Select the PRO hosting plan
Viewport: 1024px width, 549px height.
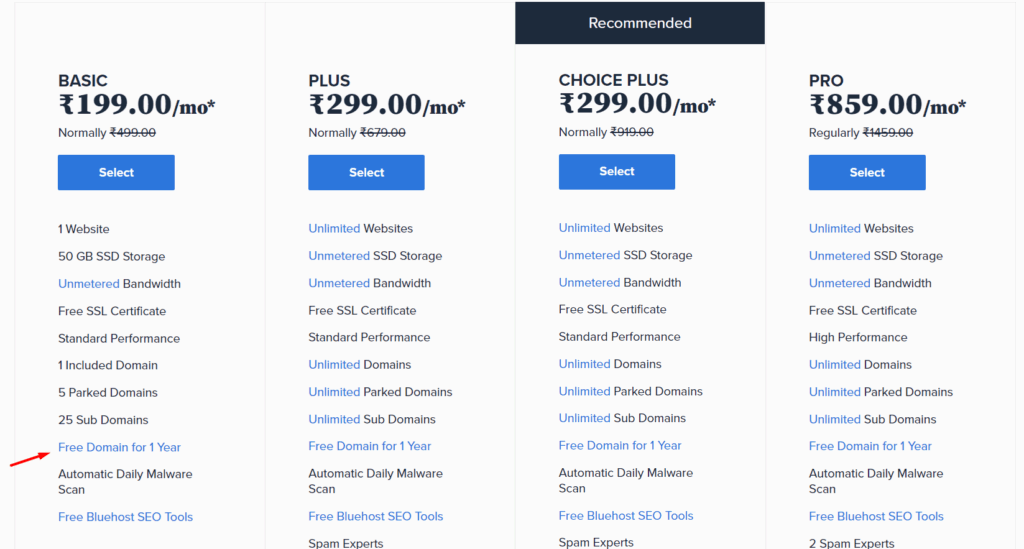point(867,172)
